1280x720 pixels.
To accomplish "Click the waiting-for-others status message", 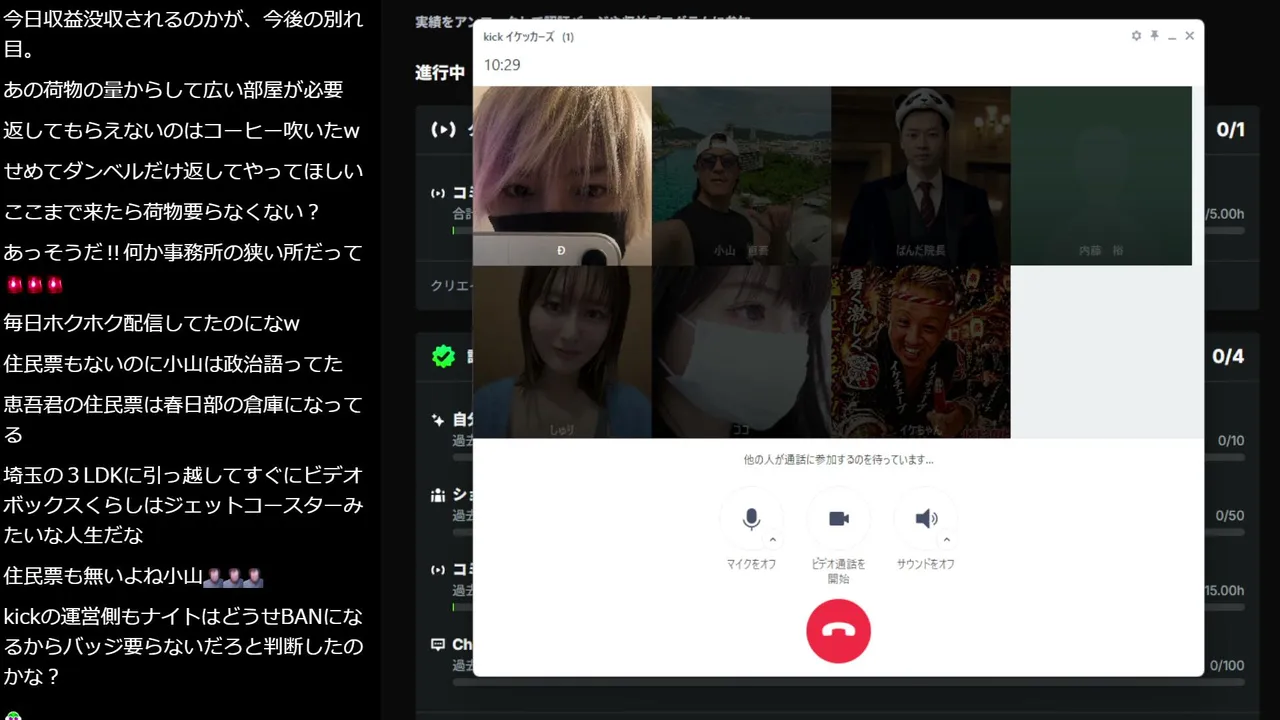I will (838, 460).
